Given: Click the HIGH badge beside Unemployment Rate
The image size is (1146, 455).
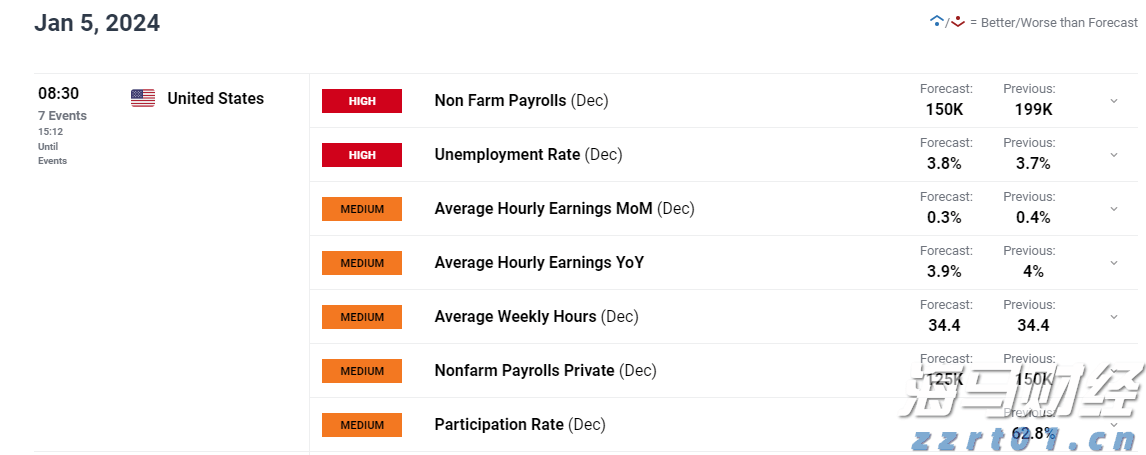Looking at the screenshot, I should [x=362, y=155].
